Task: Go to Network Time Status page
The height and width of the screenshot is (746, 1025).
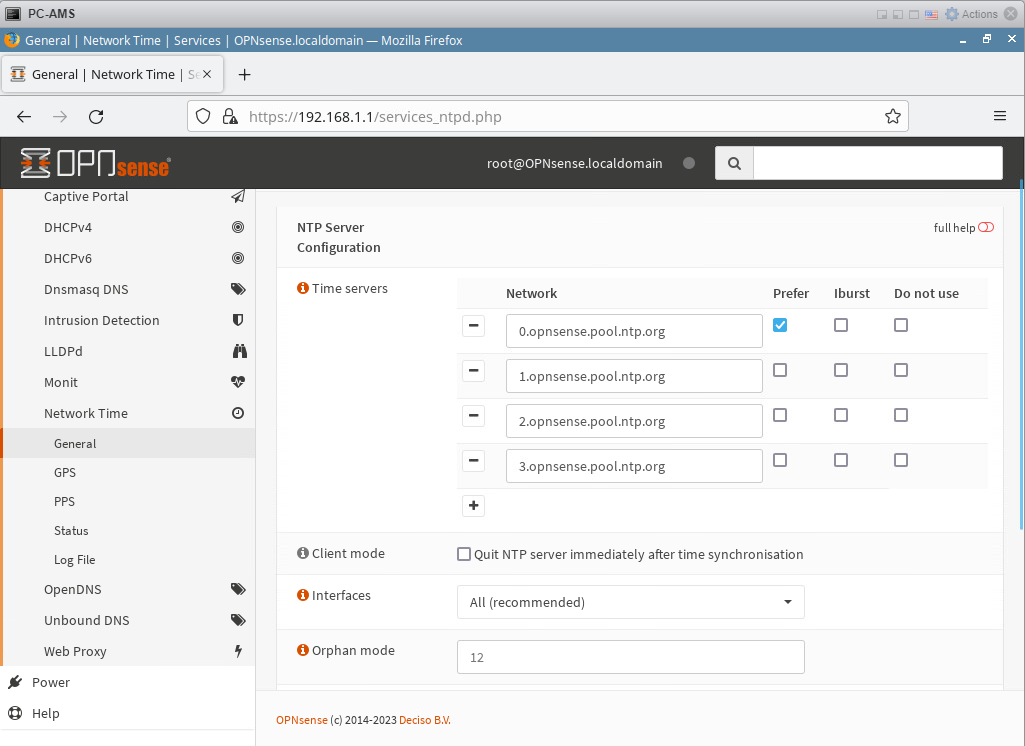Action: (71, 530)
